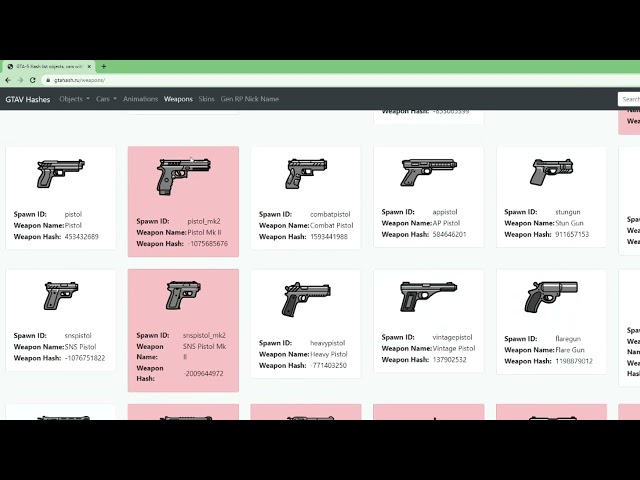This screenshot has width=640, height=480.
Task: Select spawn ID heavypistol
Action: point(328,343)
